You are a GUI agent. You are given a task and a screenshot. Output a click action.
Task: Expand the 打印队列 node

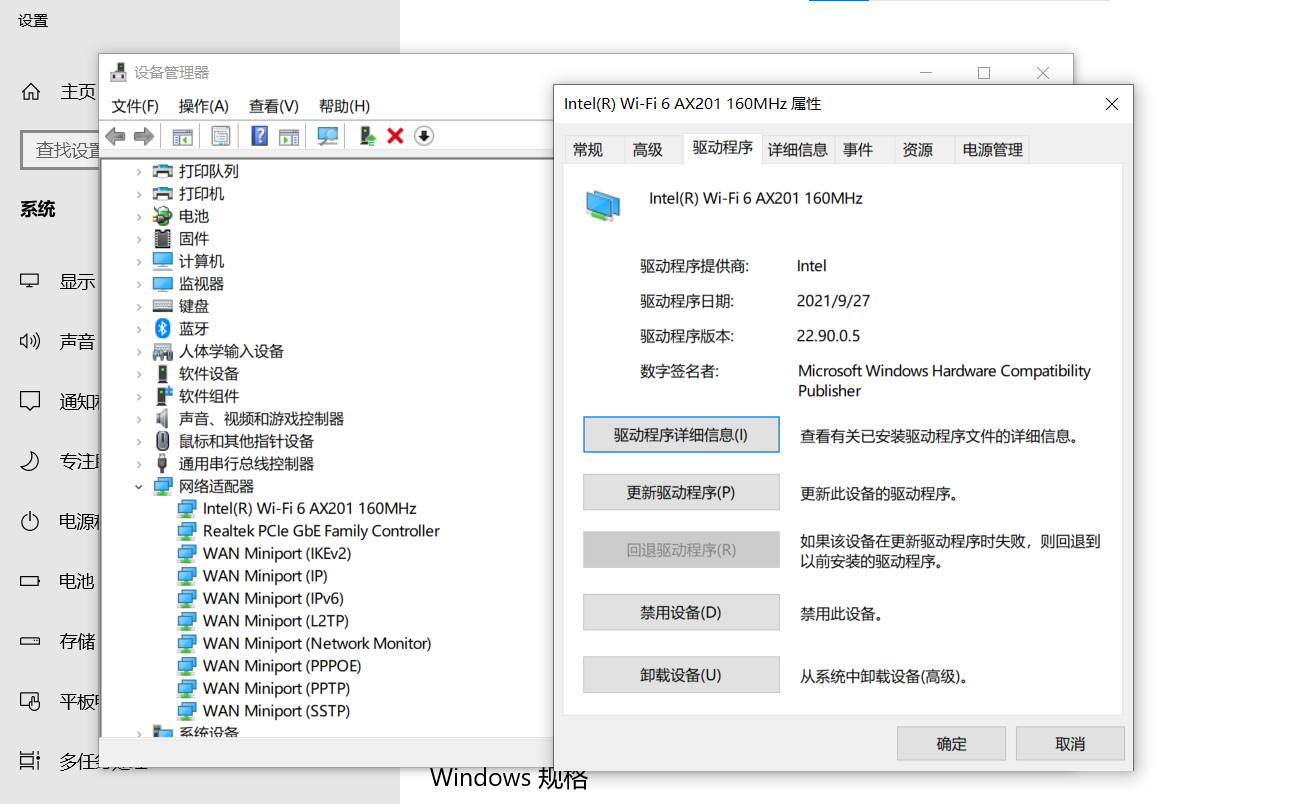pos(139,171)
